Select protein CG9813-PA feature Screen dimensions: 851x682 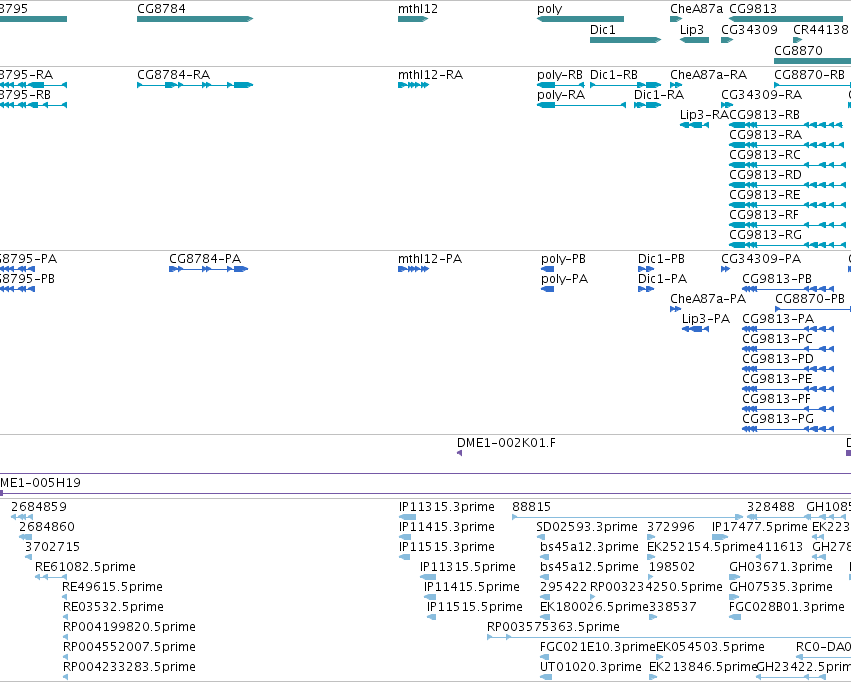[788, 329]
